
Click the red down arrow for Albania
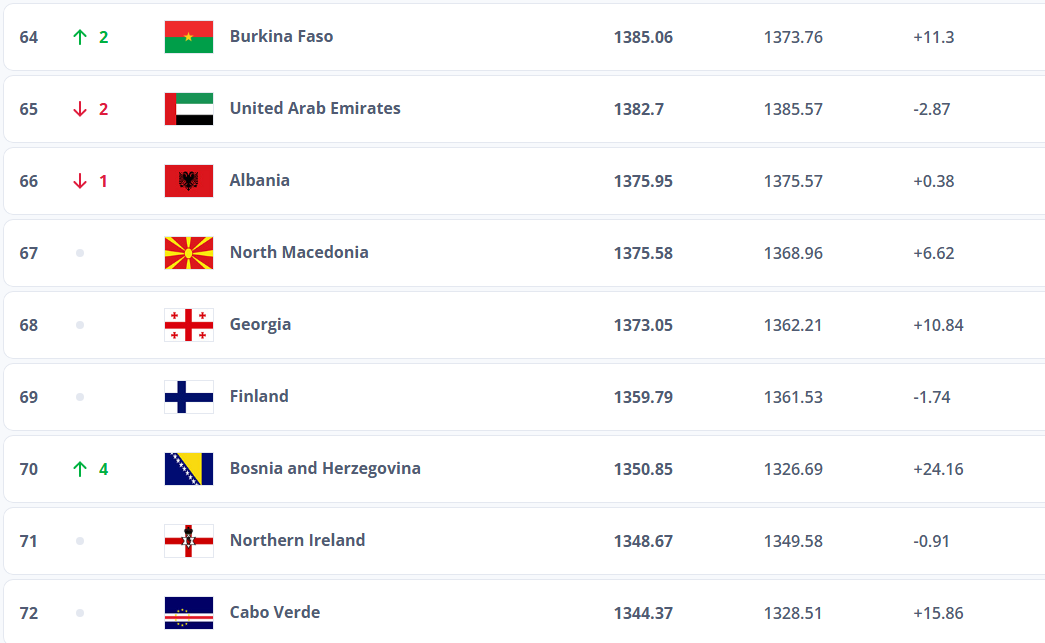80,181
